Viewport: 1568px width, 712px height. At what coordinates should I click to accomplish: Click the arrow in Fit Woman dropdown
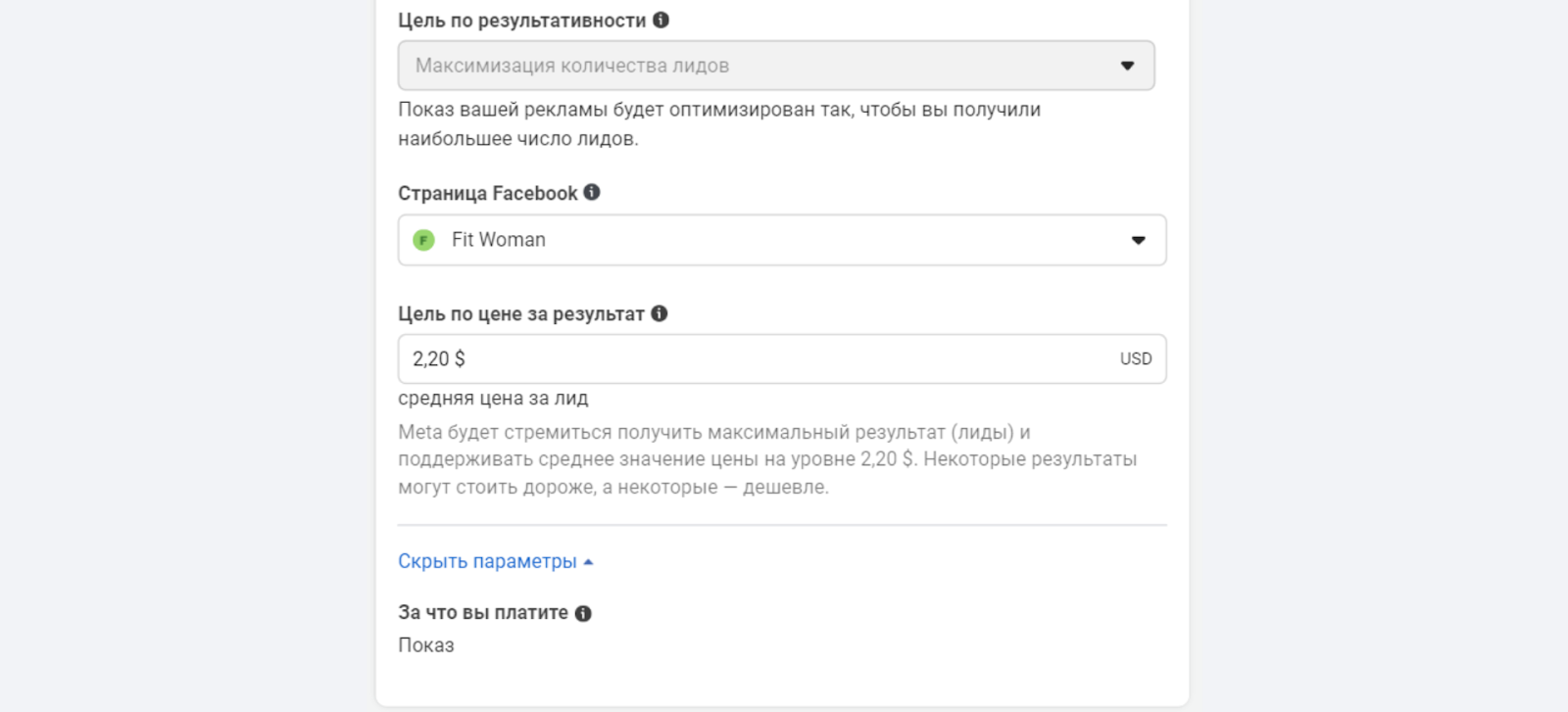(1138, 240)
